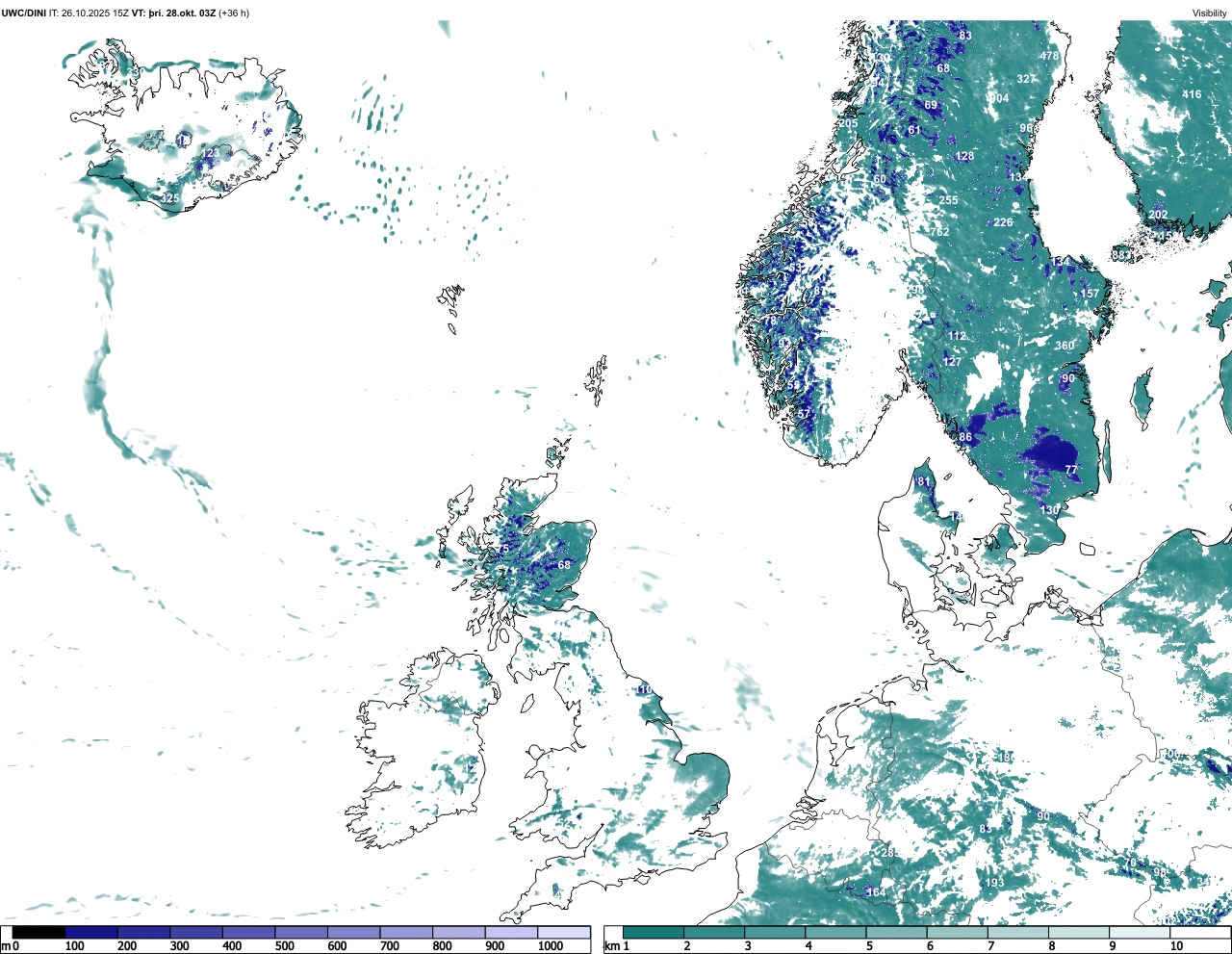The height and width of the screenshot is (954, 1232).
Task: Click visibility value 112 in Sweden
Action: coord(957,336)
